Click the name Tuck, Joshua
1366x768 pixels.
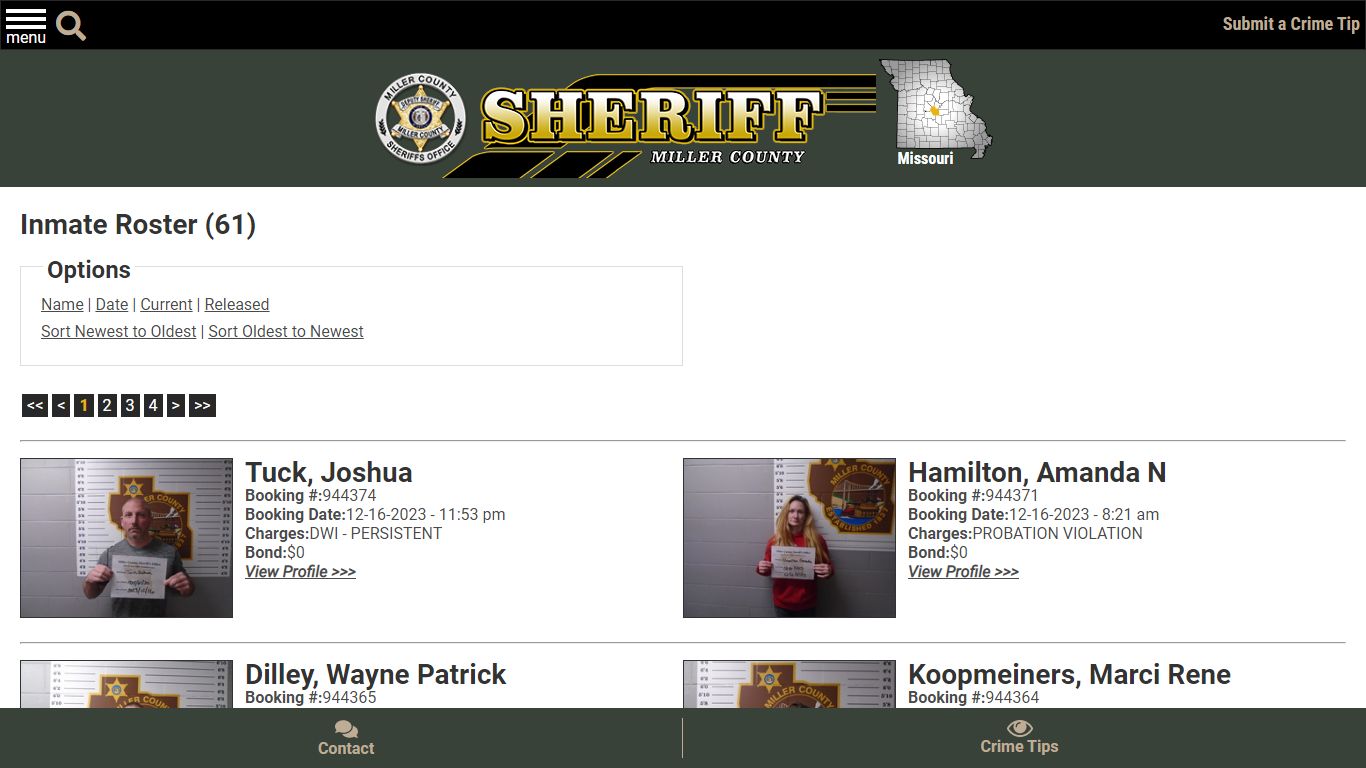329,472
